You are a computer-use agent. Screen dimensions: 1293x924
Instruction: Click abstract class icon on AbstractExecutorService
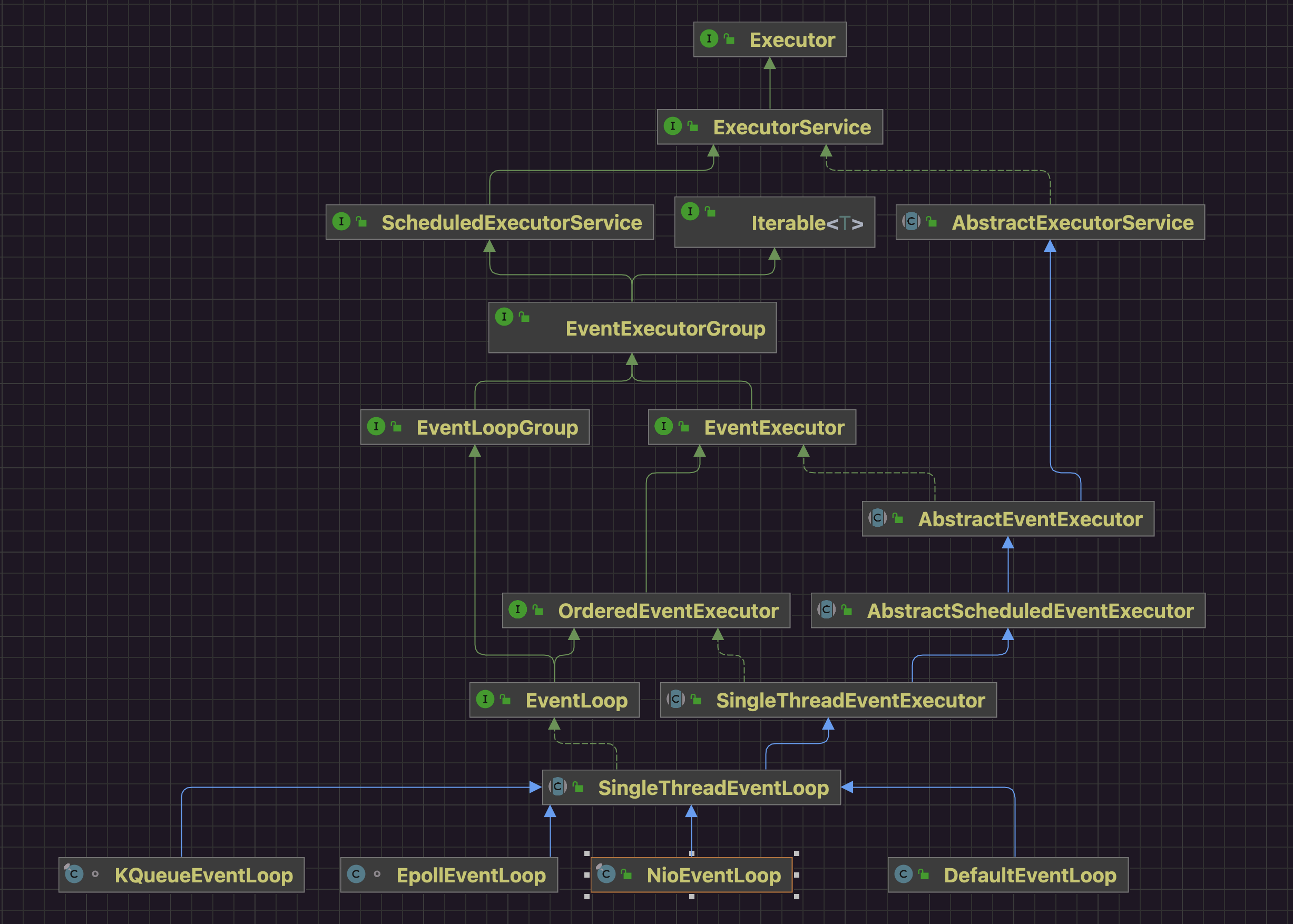point(911,221)
